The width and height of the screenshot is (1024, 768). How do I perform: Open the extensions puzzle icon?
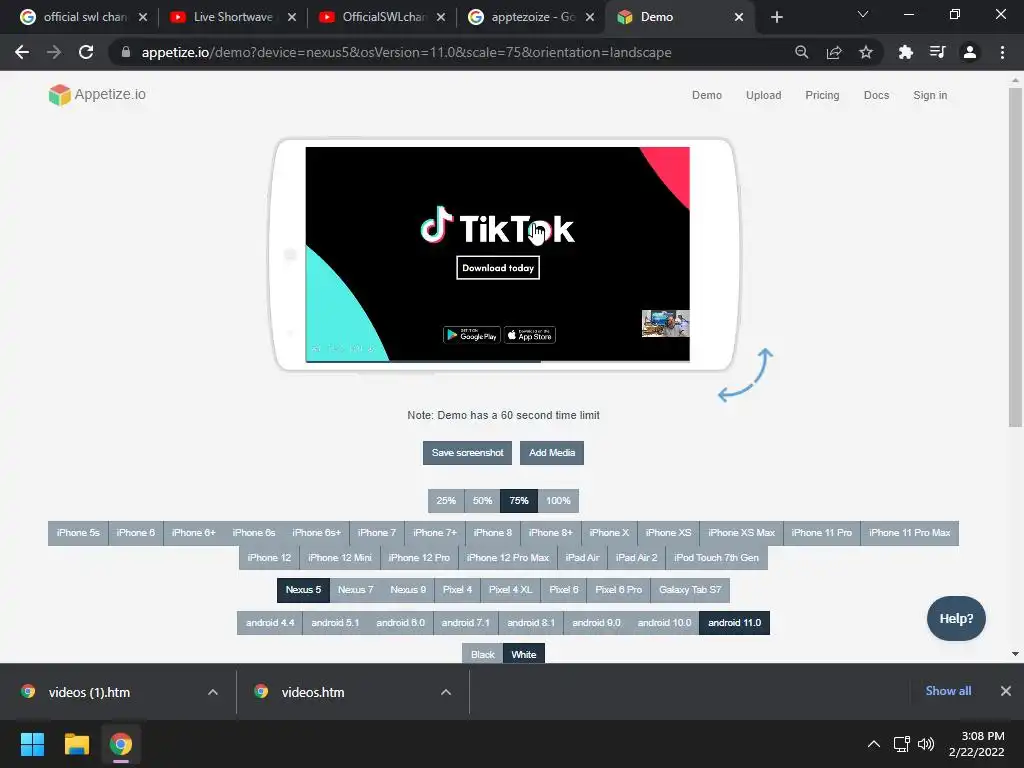coord(905,52)
